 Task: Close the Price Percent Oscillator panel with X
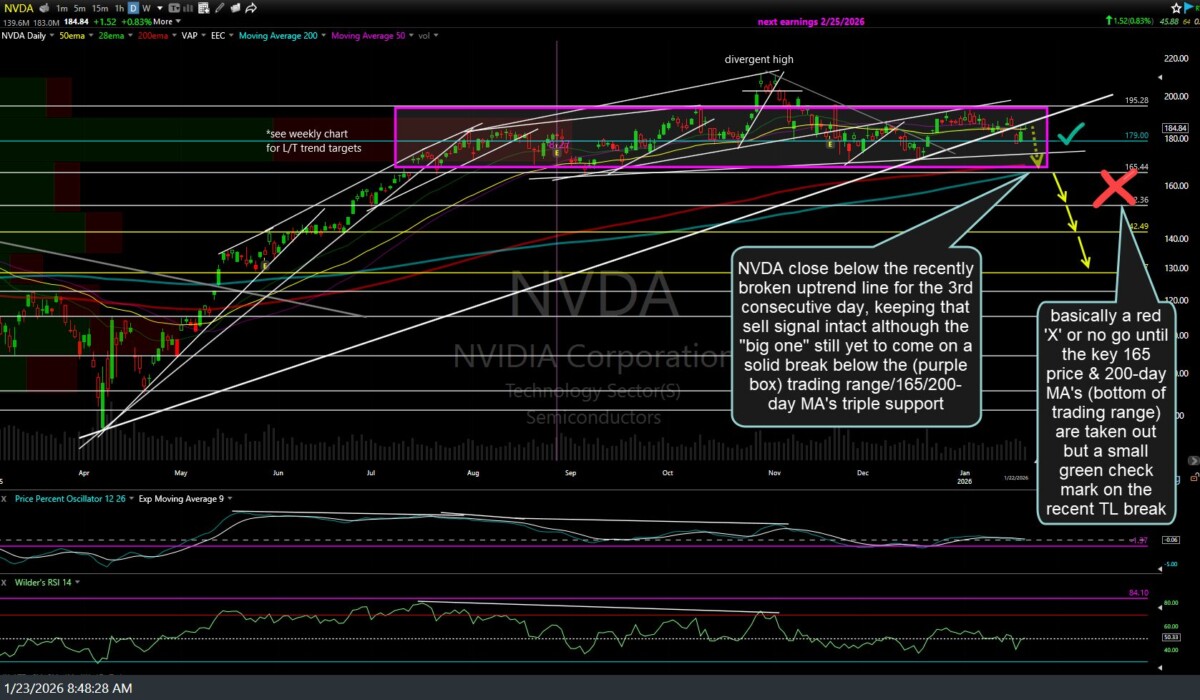(x=6, y=497)
